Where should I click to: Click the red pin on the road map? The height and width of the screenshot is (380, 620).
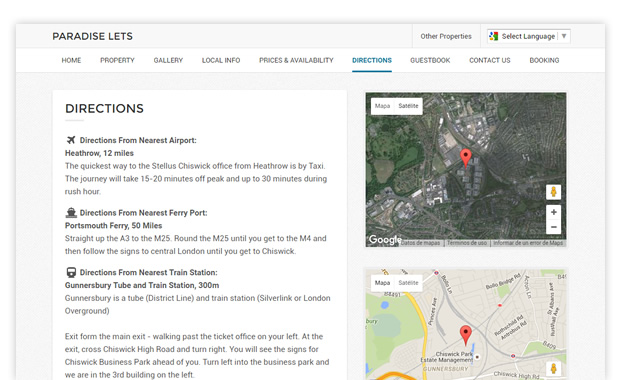point(466,335)
